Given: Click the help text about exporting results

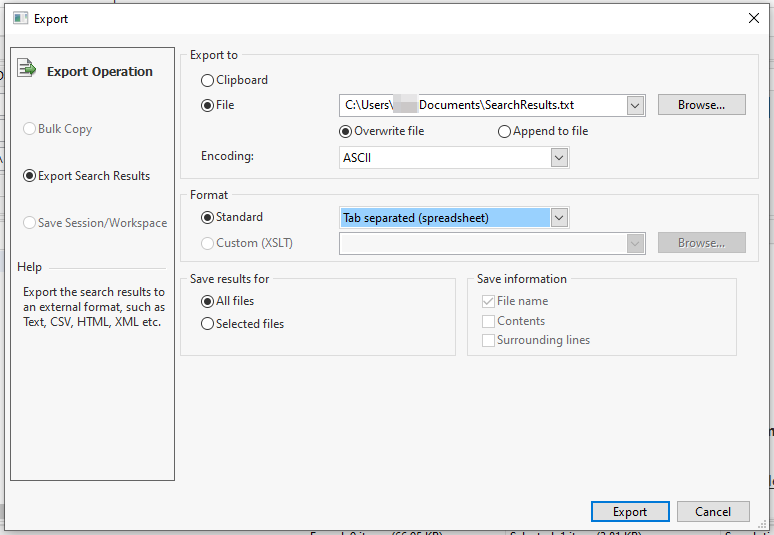Looking at the screenshot, I should [x=94, y=307].
